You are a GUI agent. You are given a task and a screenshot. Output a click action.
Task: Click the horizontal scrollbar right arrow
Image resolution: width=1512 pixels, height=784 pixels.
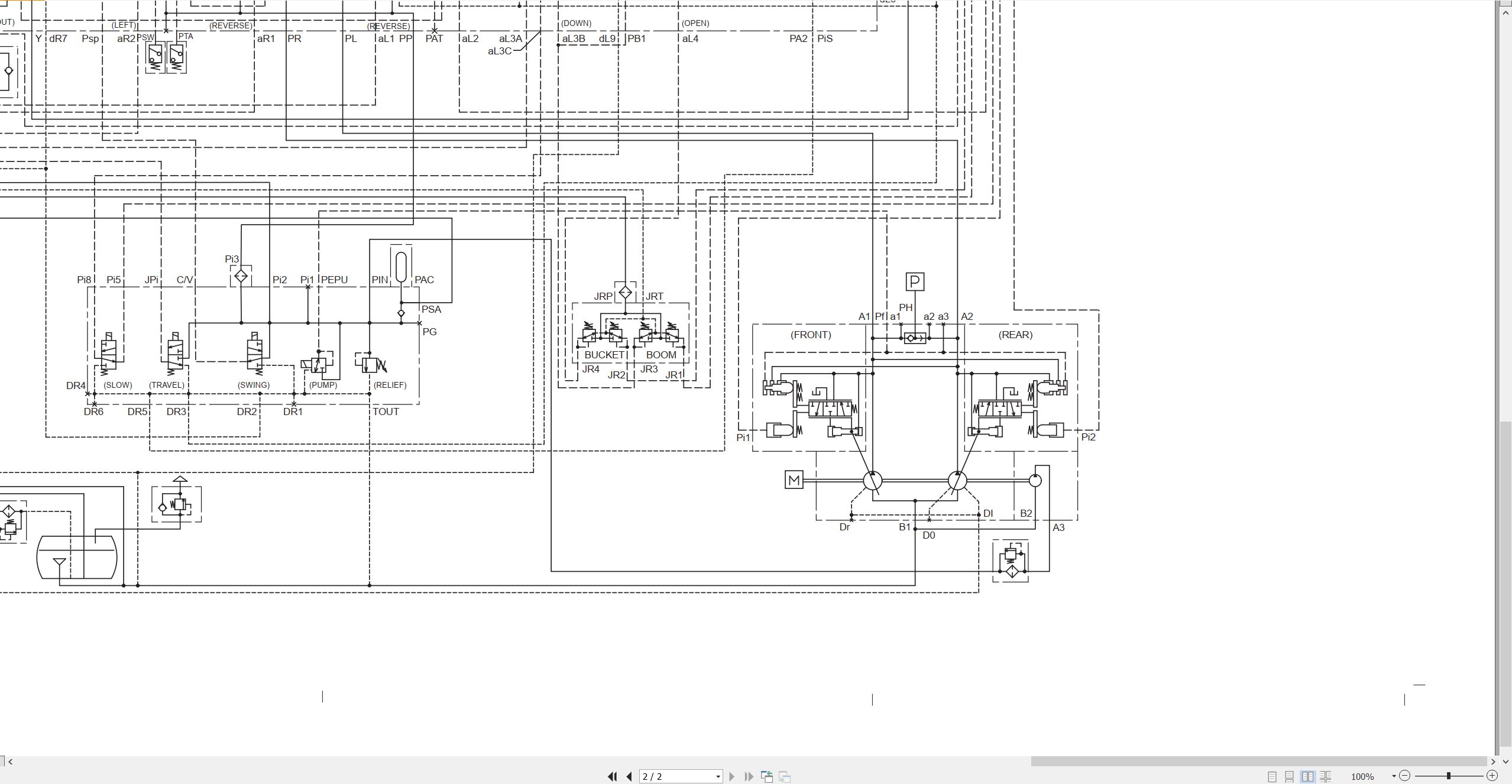pyautogui.click(x=1493, y=762)
